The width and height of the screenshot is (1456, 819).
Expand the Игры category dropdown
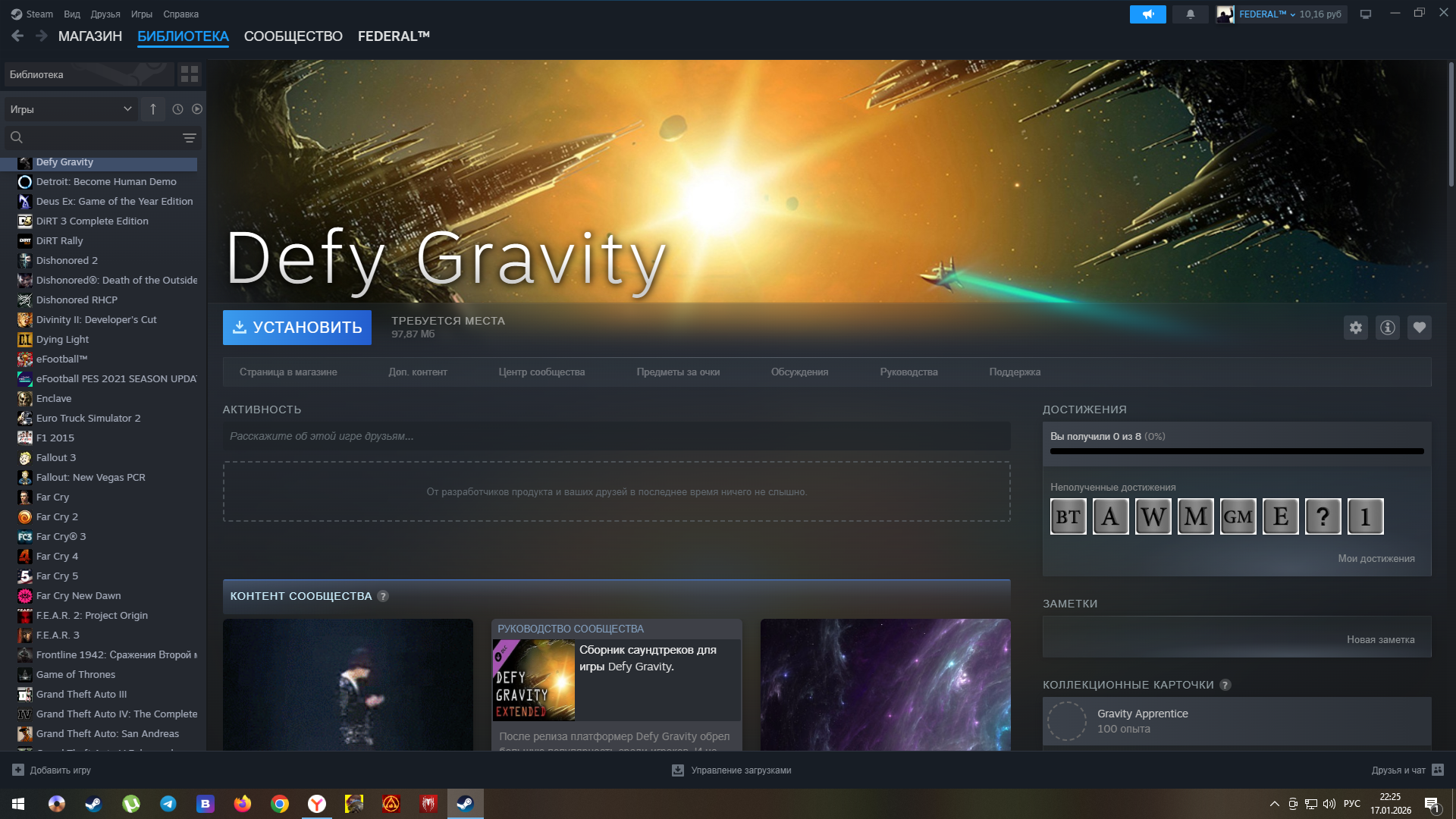click(x=71, y=109)
